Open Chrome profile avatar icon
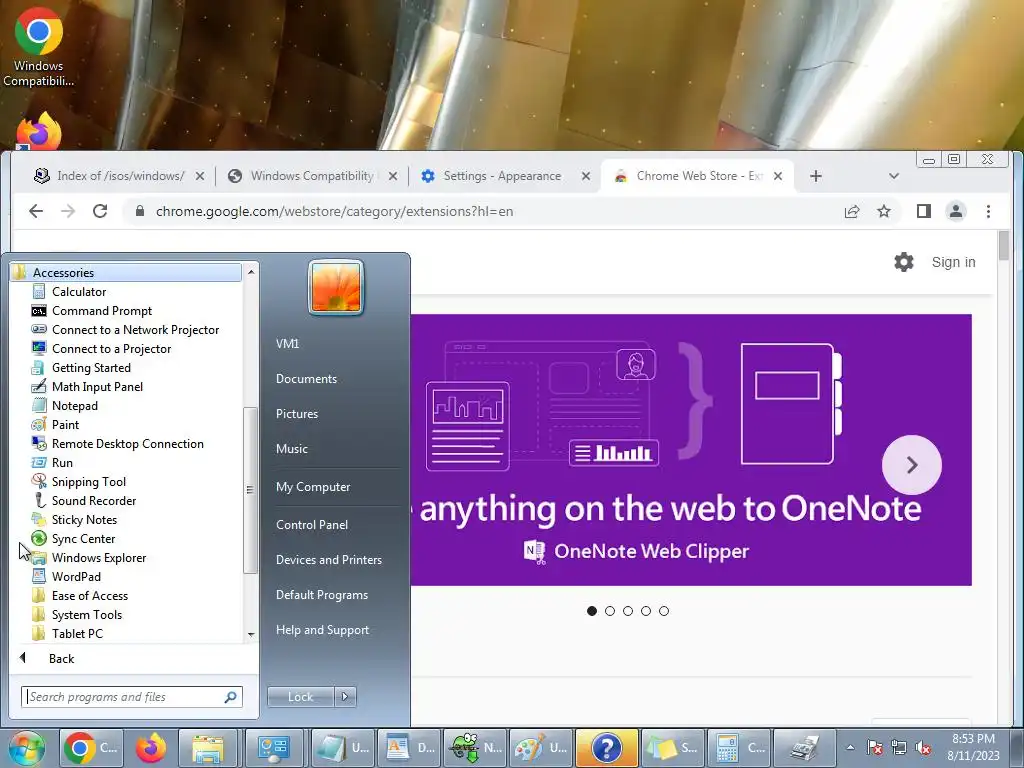This screenshot has height=768, width=1024. (x=955, y=211)
